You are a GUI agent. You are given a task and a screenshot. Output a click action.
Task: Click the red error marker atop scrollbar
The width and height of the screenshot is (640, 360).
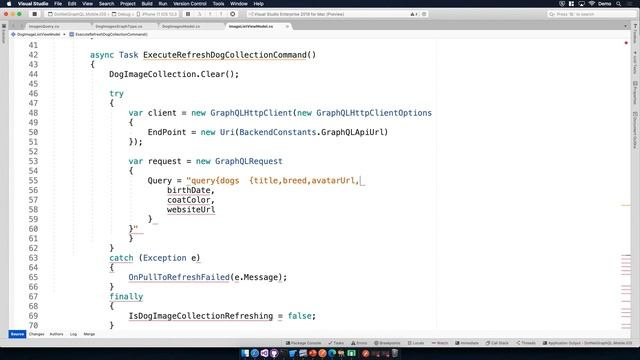click(x=626, y=43)
